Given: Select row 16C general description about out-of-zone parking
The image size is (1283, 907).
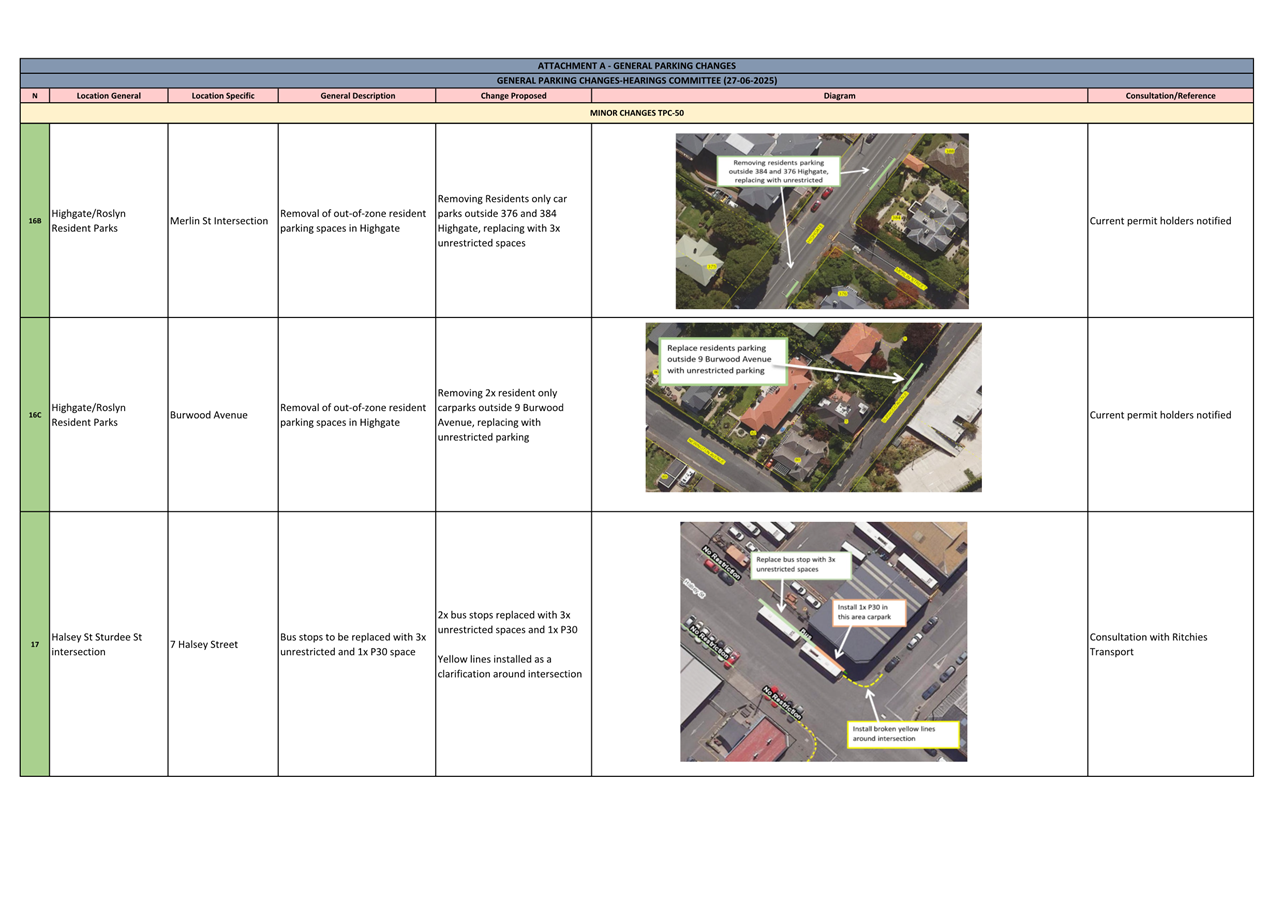Looking at the screenshot, I should click(353, 415).
